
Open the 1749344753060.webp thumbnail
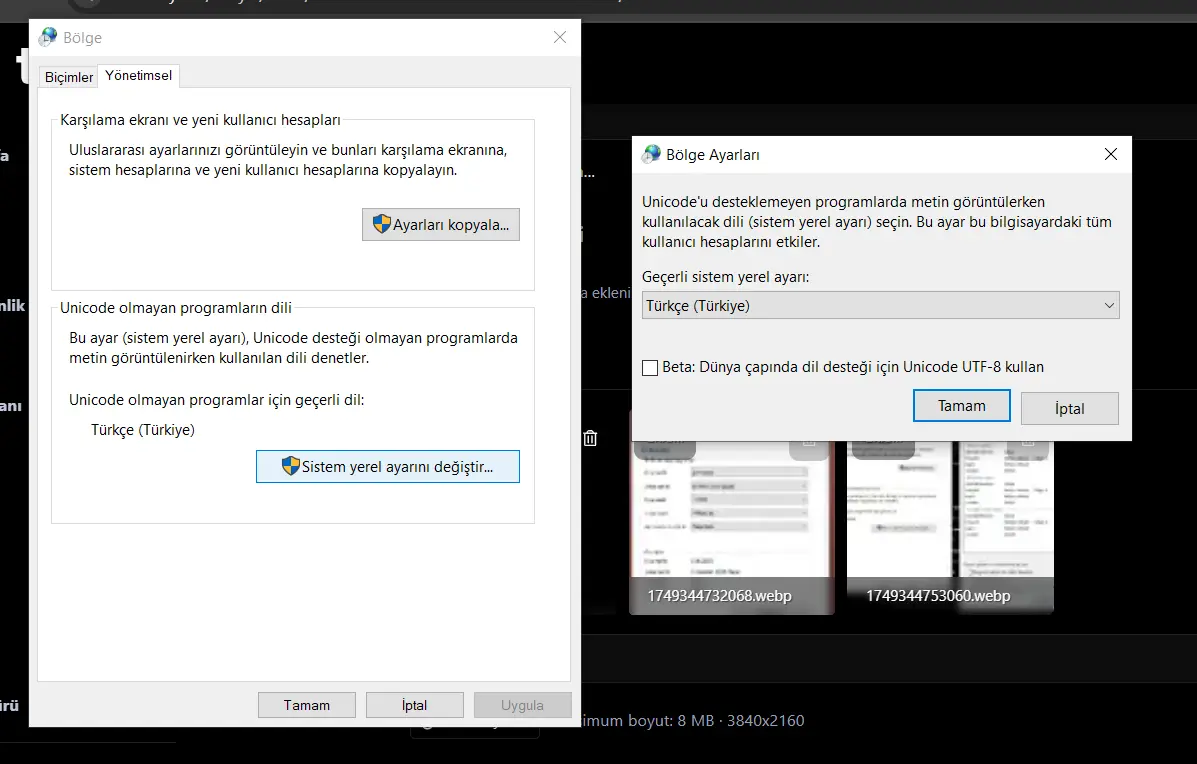point(950,527)
